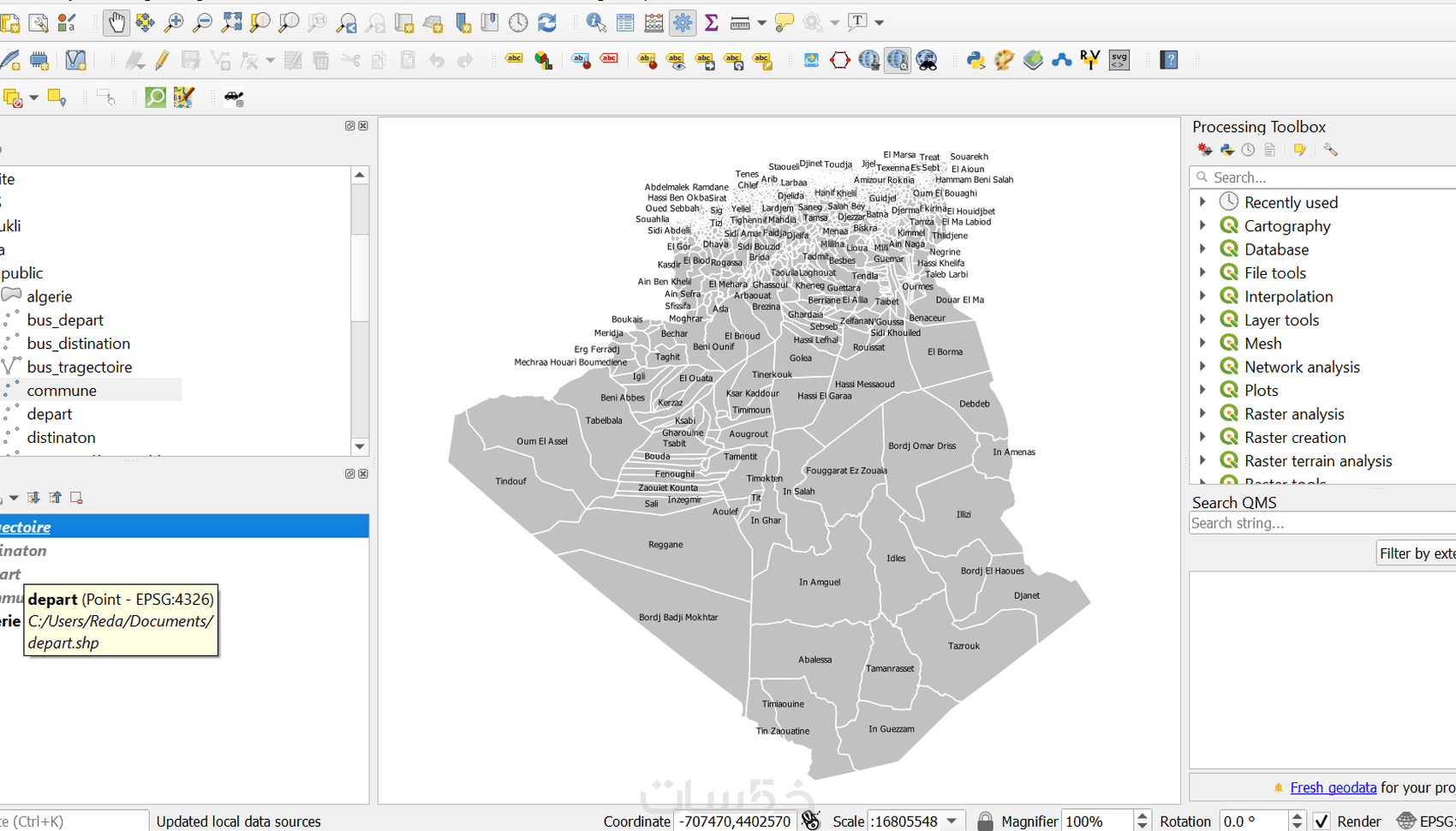Select the Measure Line ruler tool
The width and height of the screenshot is (1456, 831).
(x=740, y=23)
